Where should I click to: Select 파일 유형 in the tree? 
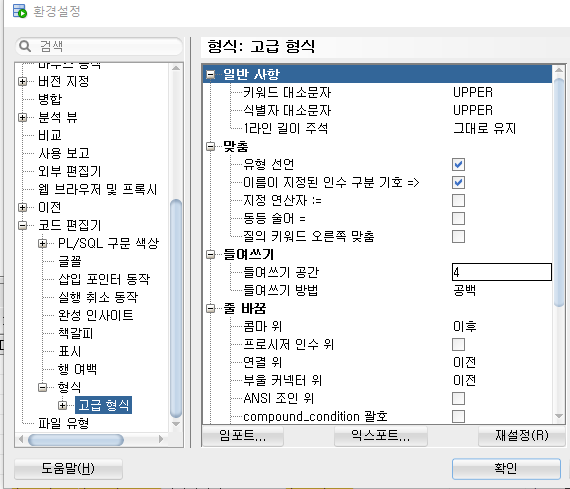pyautogui.click(x=63, y=423)
